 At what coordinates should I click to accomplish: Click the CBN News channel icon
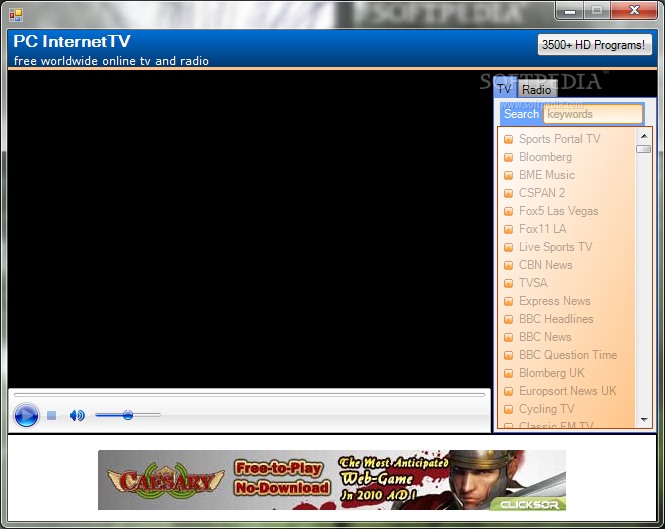[508, 266]
